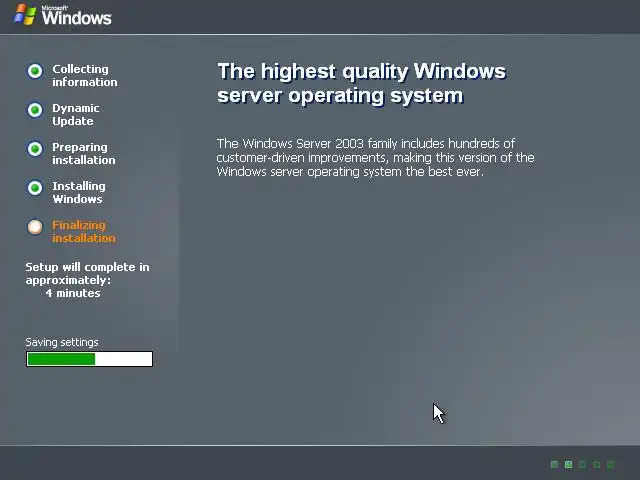Click the first green square in animation
This screenshot has height=480, width=640.
(x=554, y=464)
